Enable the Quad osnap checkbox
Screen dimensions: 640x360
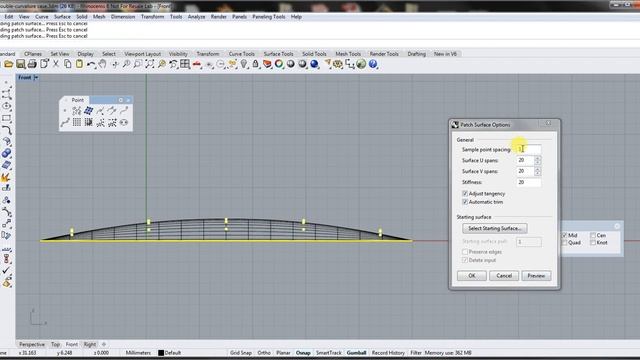564,243
